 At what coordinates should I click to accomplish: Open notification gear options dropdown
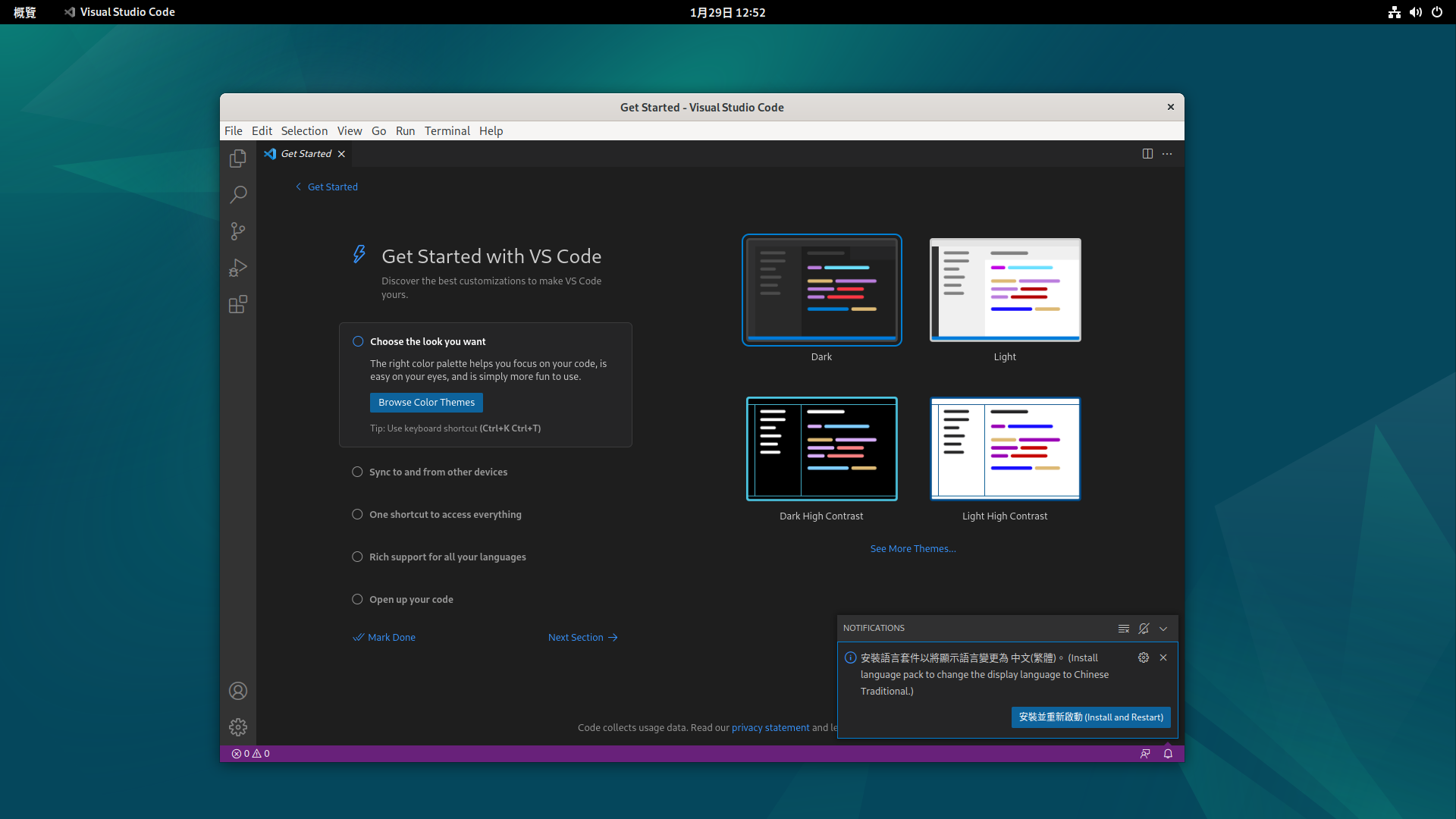[x=1144, y=657]
